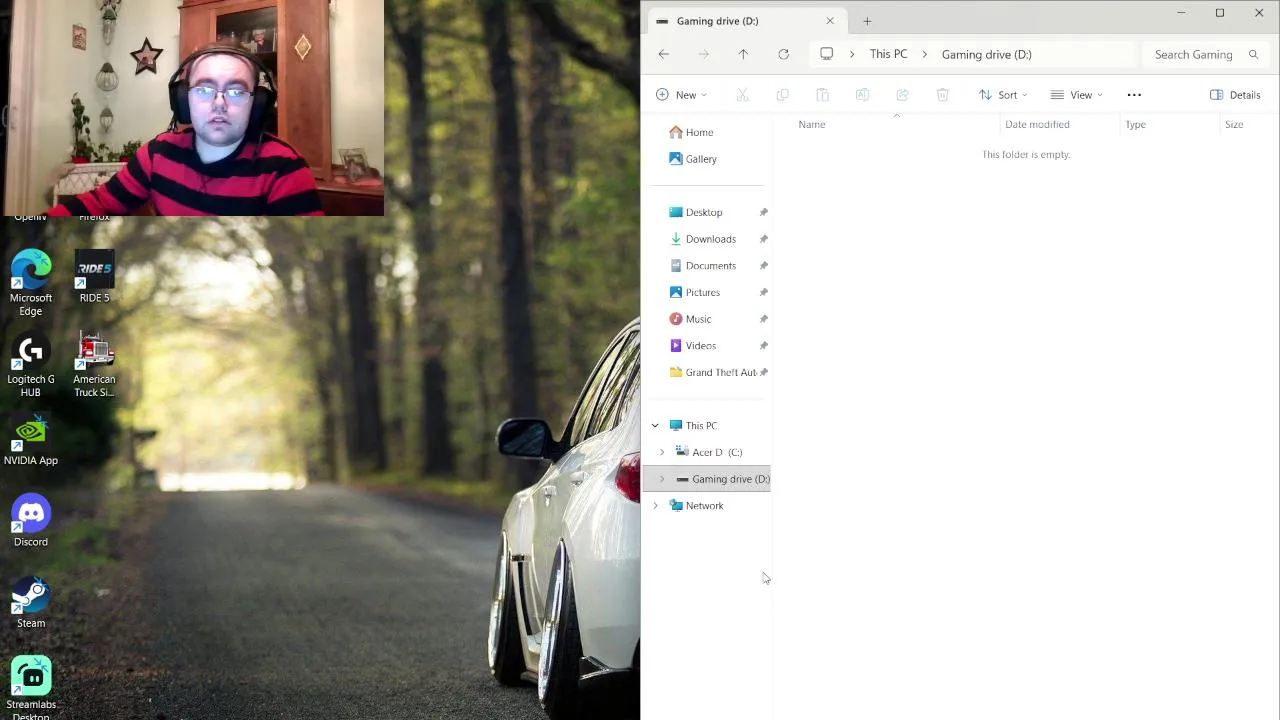Add a new File Explorer tab
Viewport: 1280px width, 720px height.
(x=867, y=21)
